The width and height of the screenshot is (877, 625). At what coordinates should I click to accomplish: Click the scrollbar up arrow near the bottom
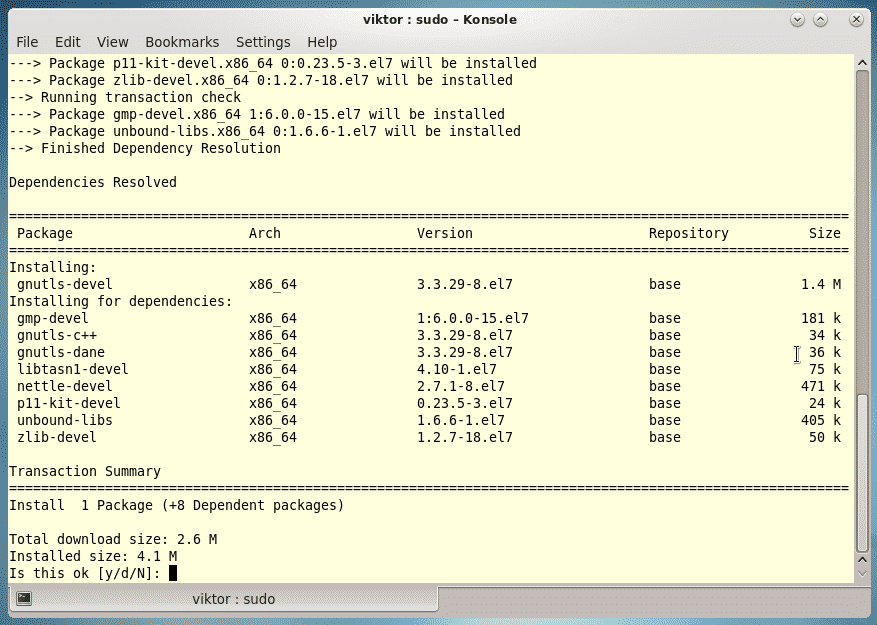click(x=862, y=560)
